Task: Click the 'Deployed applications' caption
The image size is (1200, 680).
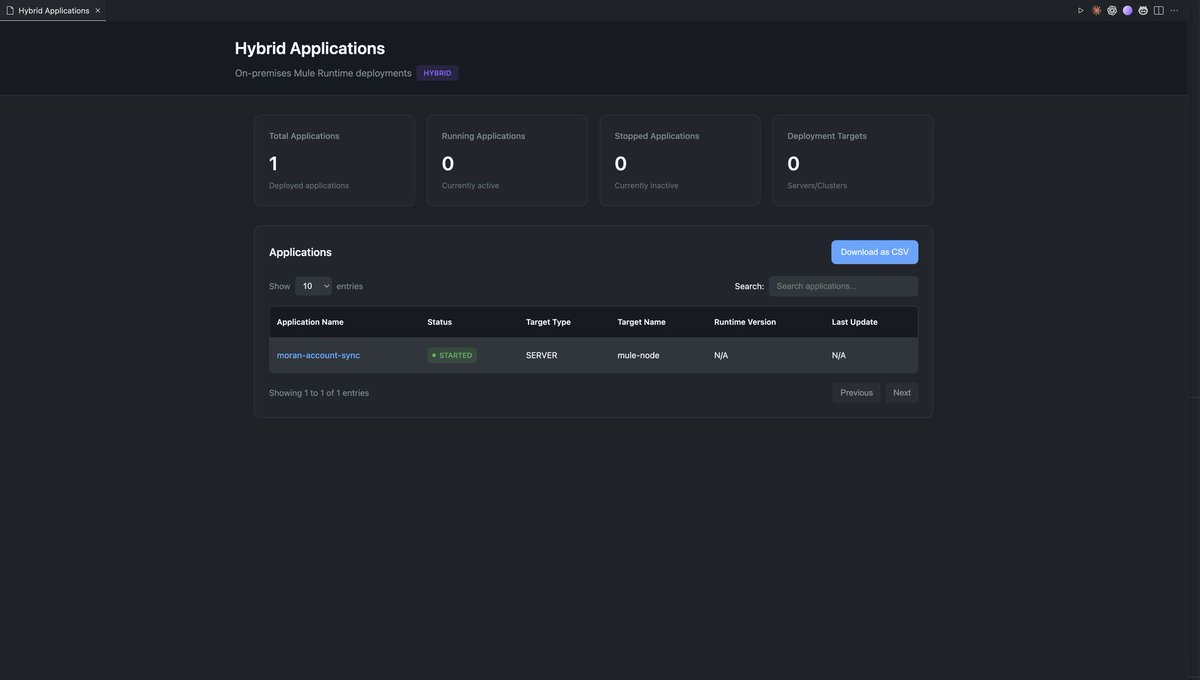Action: pos(309,185)
